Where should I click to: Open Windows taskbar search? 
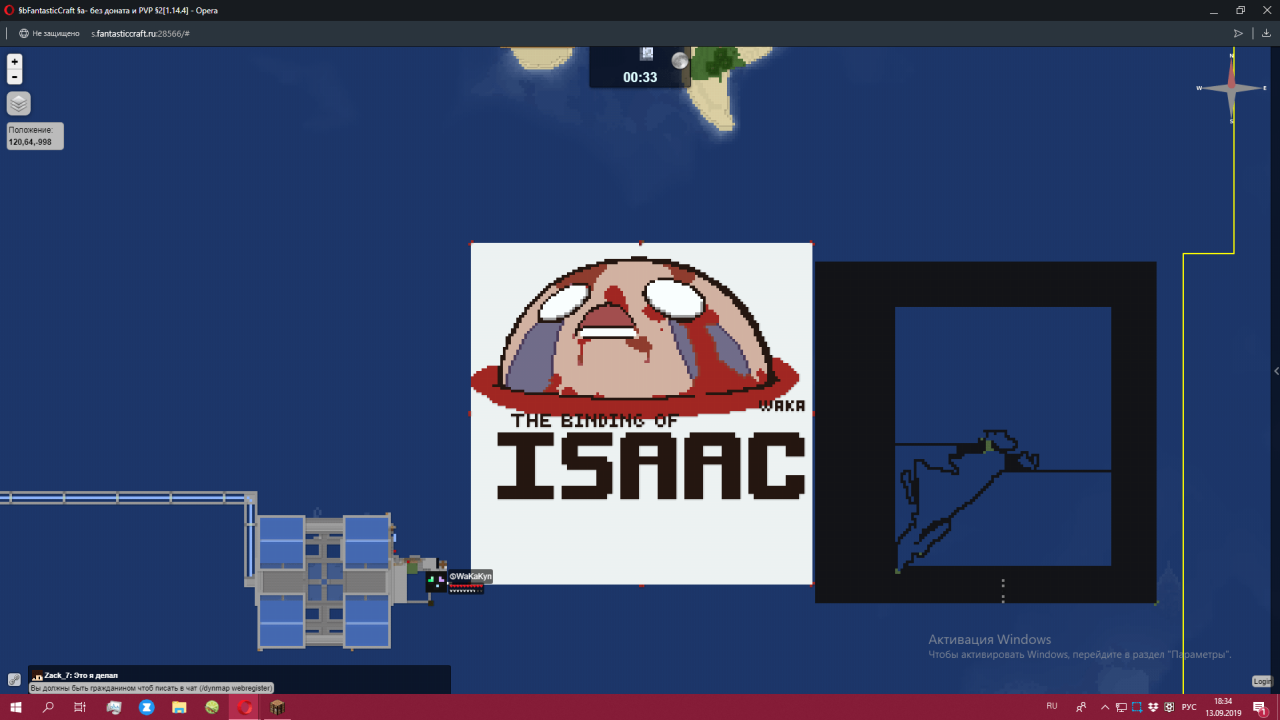48,707
